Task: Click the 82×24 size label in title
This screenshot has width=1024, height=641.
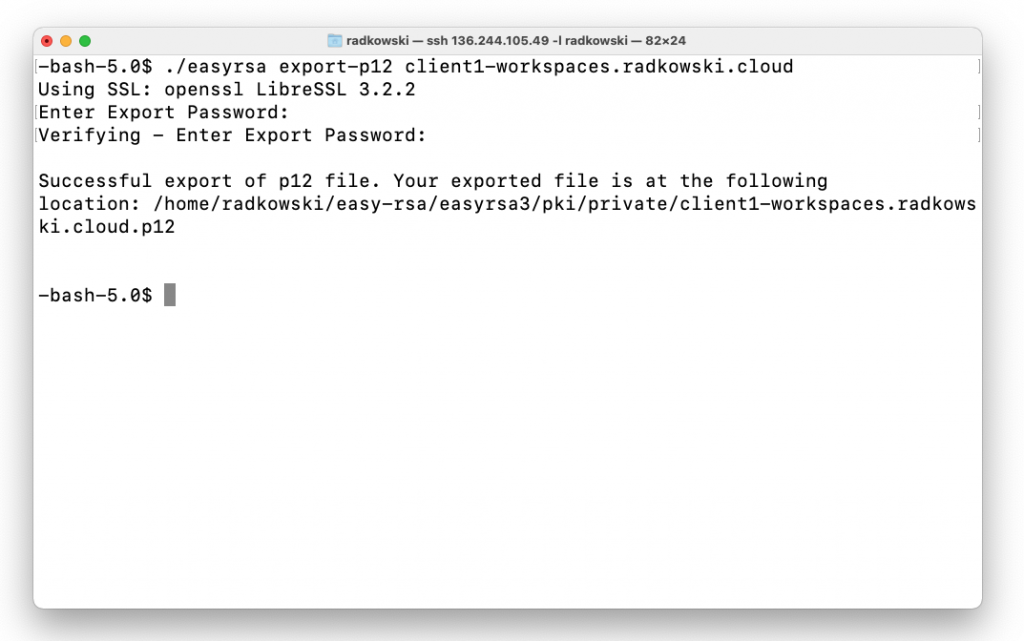Action: (665, 40)
